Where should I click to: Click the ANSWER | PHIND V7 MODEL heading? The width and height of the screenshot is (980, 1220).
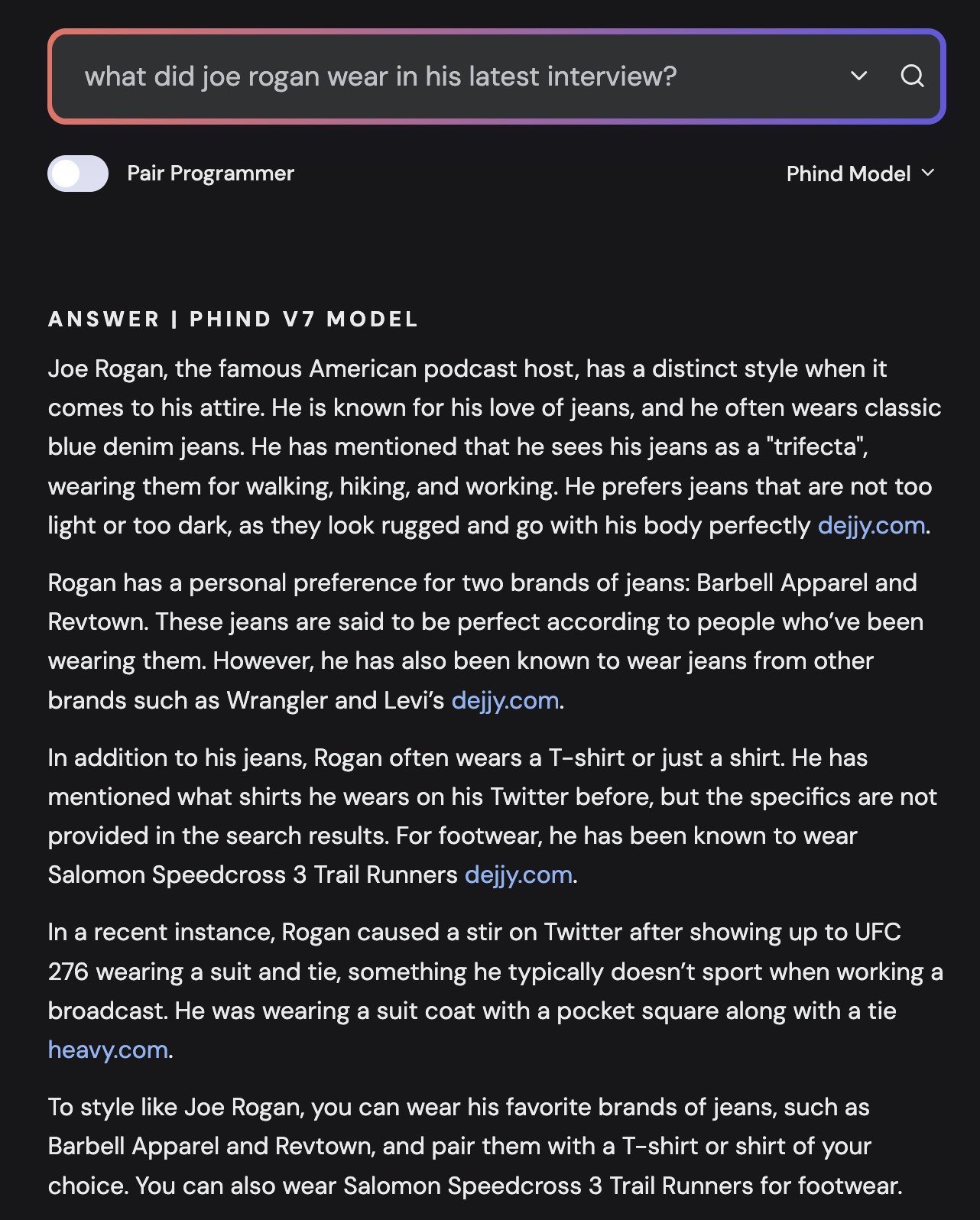[x=233, y=319]
